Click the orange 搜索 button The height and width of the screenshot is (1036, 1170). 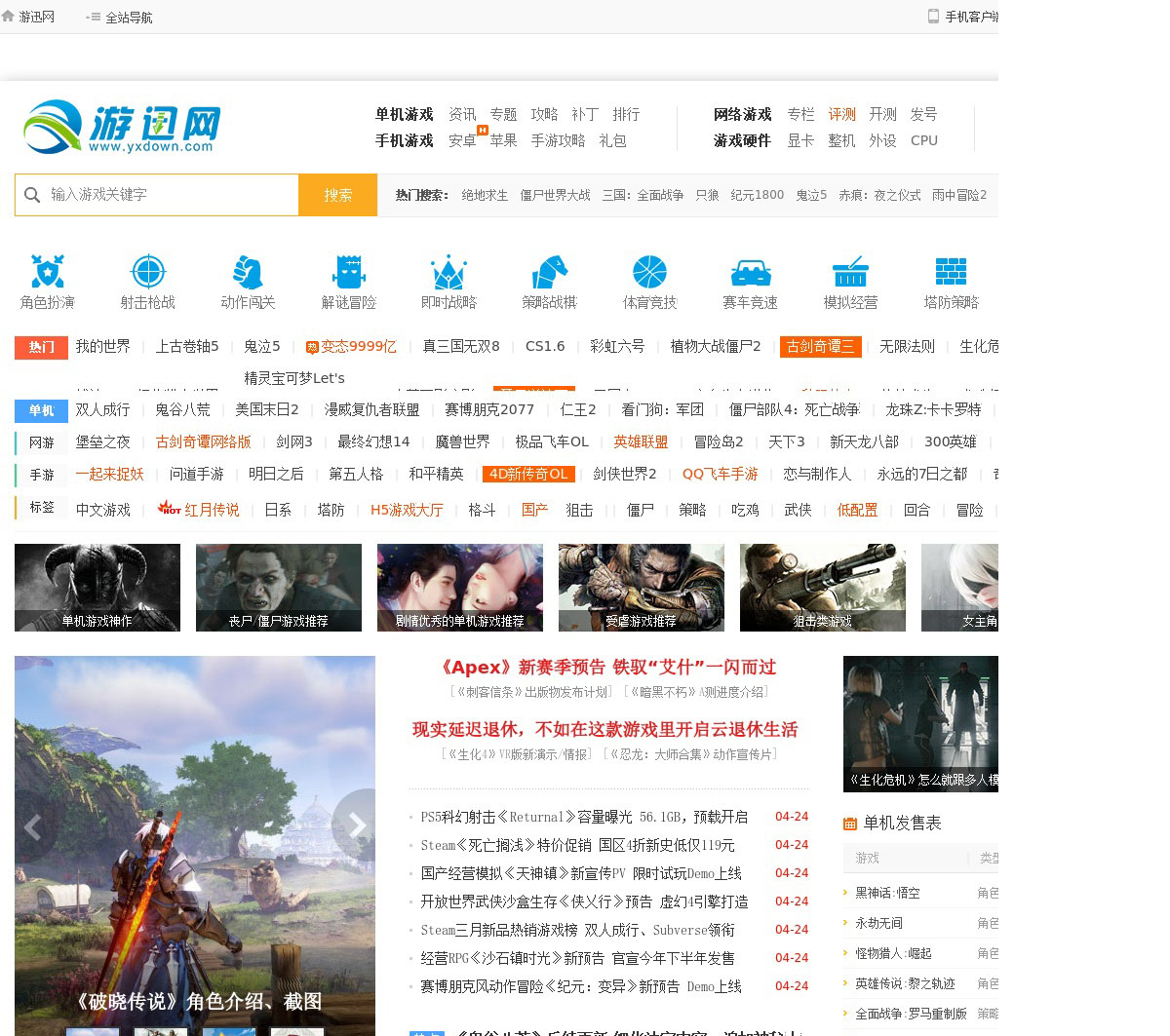(x=337, y=195)
